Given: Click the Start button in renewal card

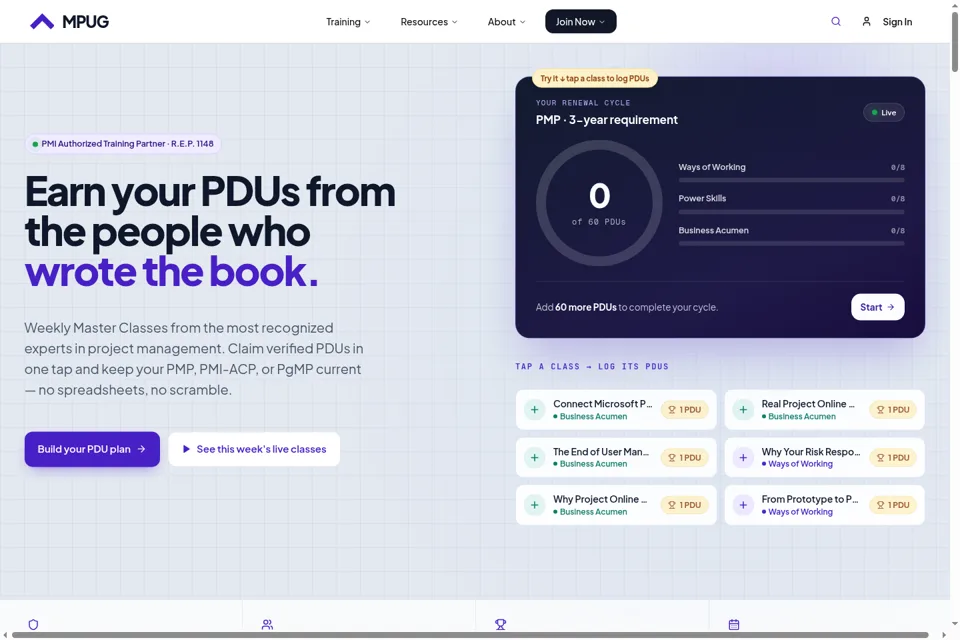Looking at the screenshot, I should 877,307.
